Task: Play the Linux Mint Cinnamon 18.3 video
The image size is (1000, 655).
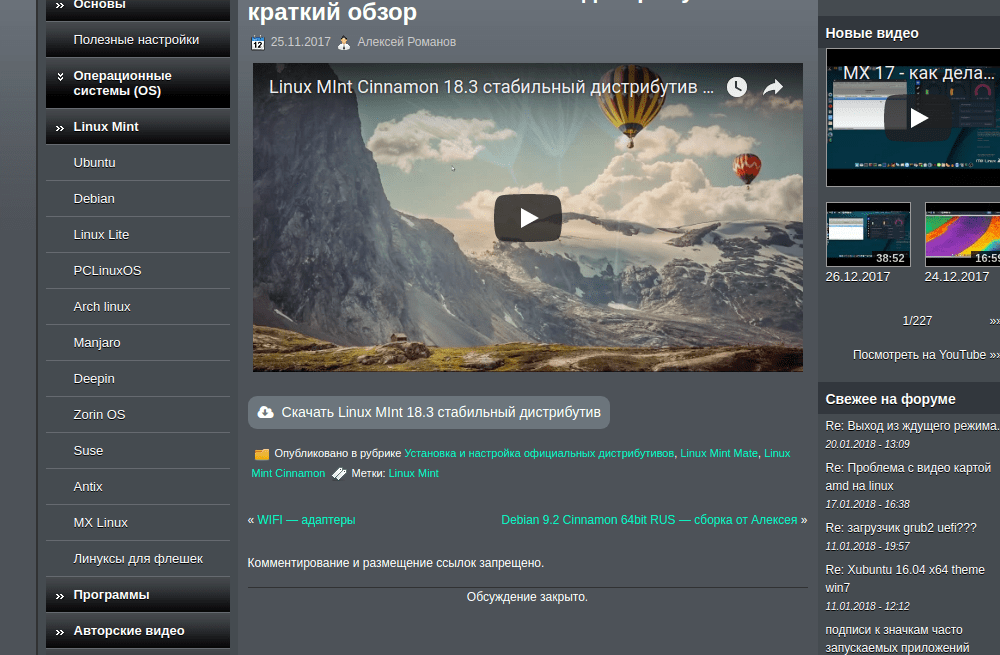Action: 527,218
